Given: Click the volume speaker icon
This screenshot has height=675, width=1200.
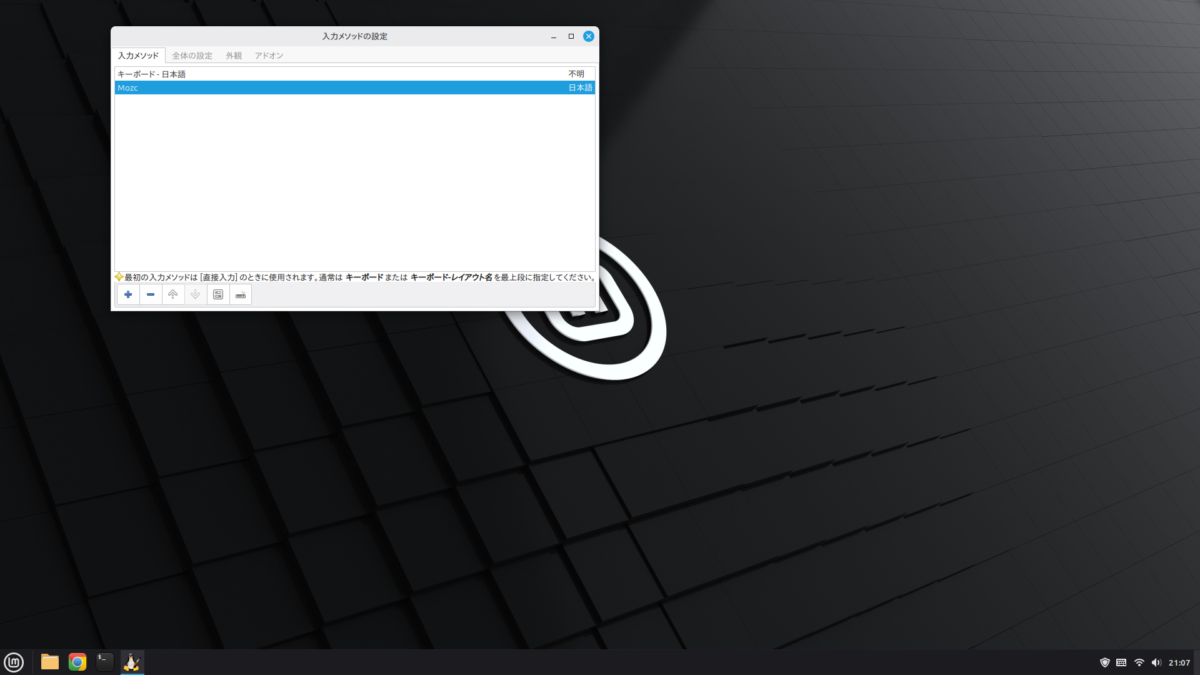Looking at the screenshot, I should coord(1155,662).
